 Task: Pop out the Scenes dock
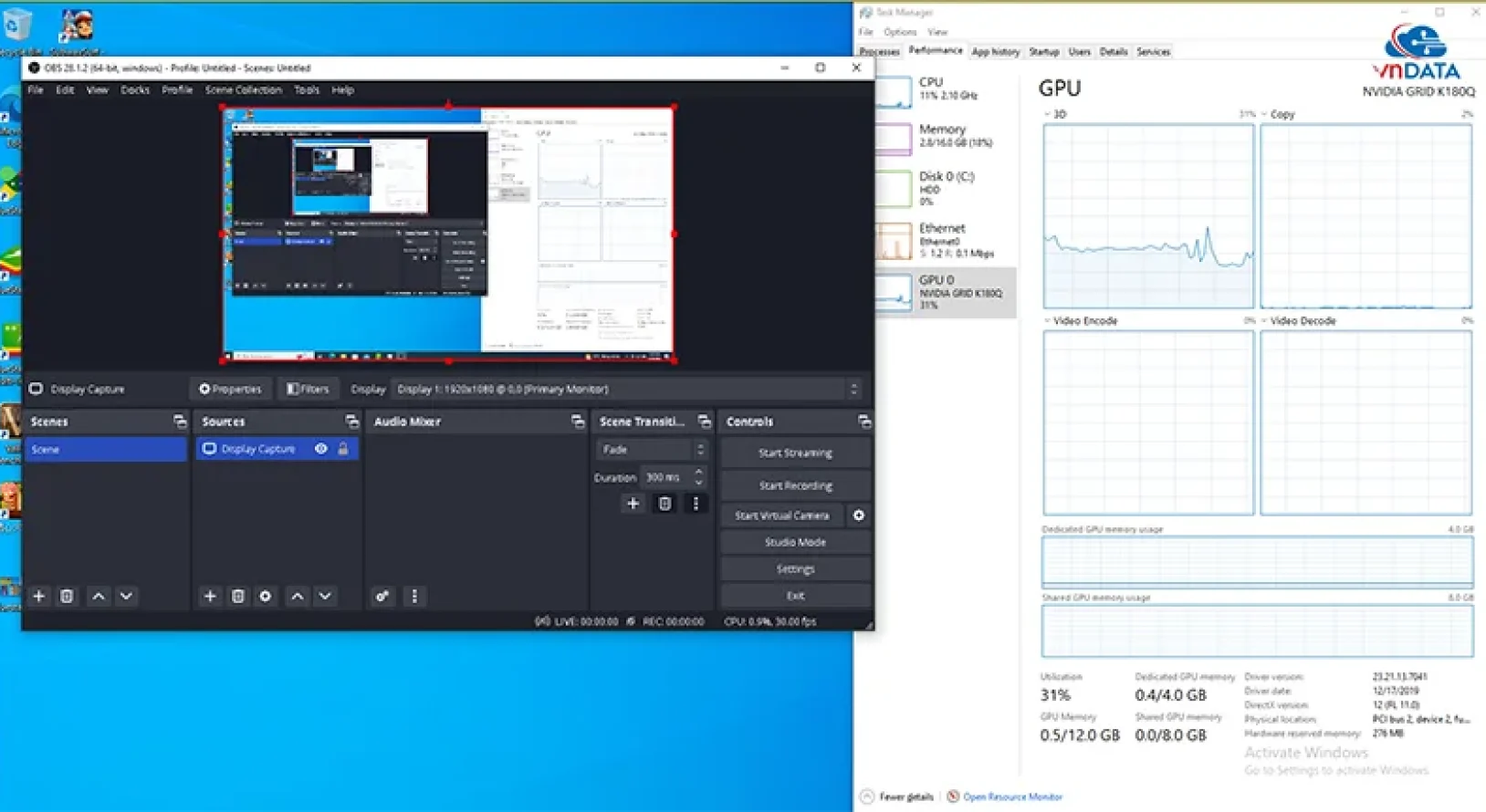point(180,422)
